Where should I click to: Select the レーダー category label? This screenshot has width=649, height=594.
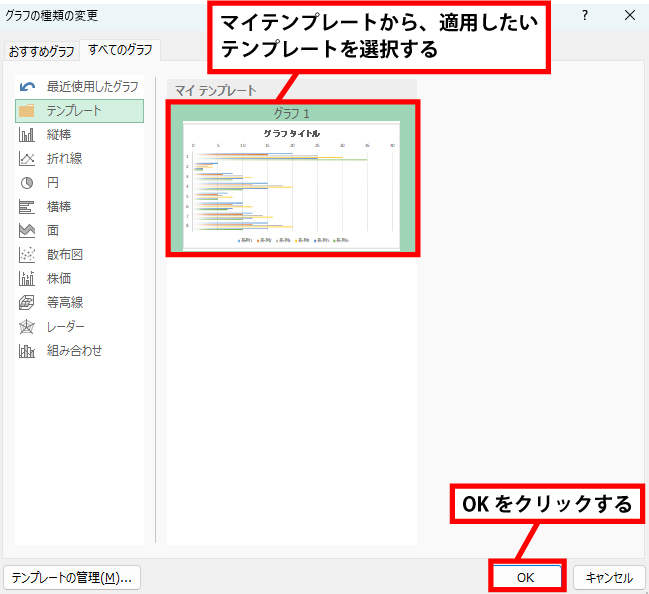pyautogui.click(x=65, y=327)
